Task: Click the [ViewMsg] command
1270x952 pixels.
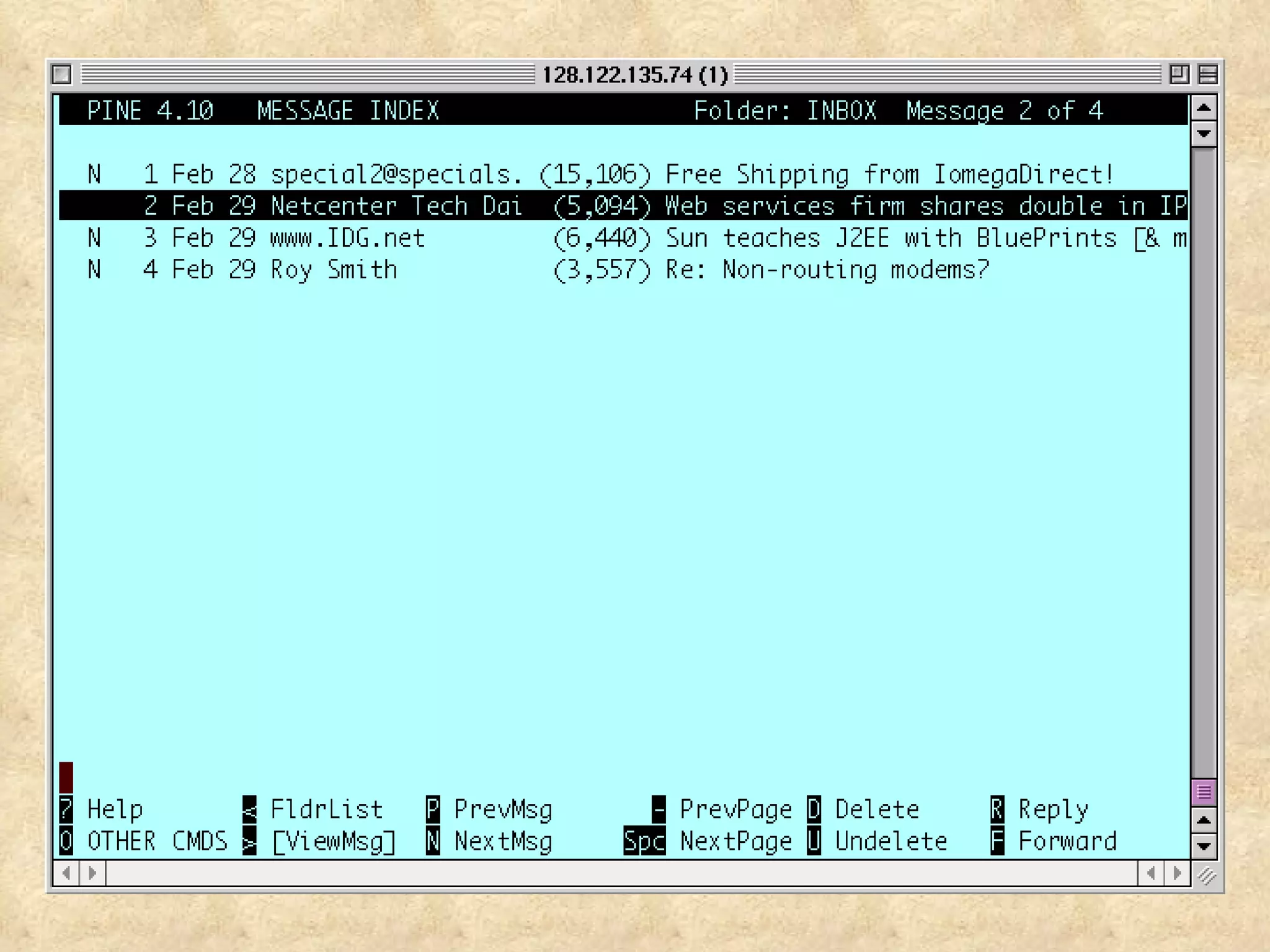Action: [334, 842]
